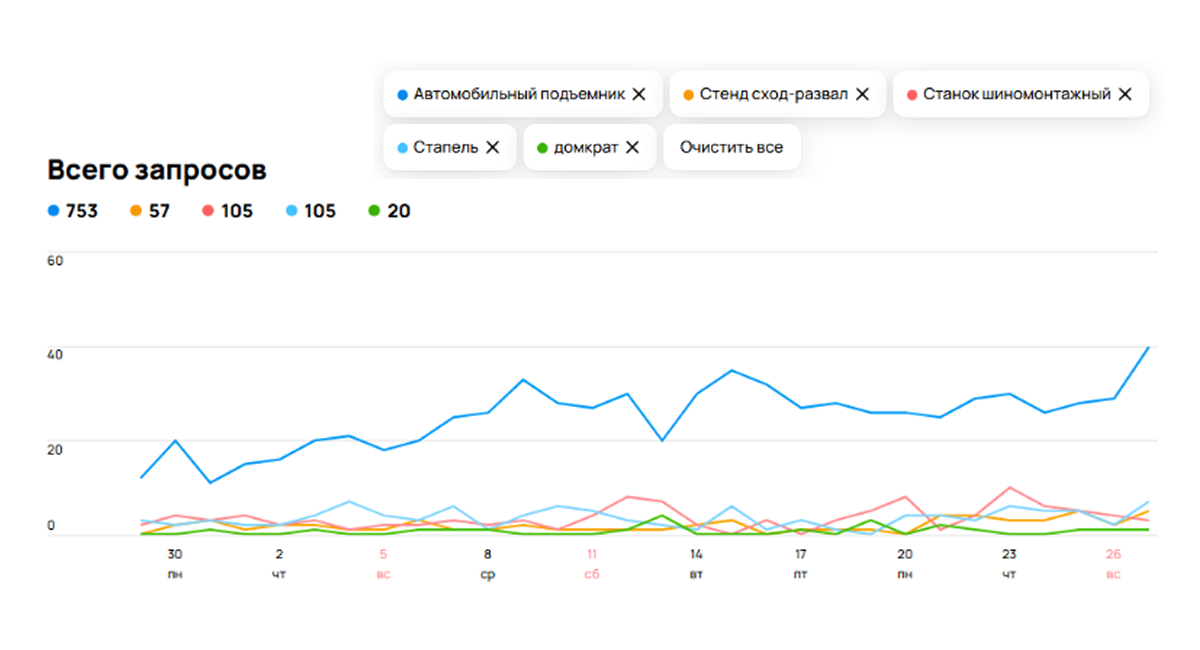Click the Очистить все button
This screenshot has width=1200, height=650.
[x=731, y=147]
